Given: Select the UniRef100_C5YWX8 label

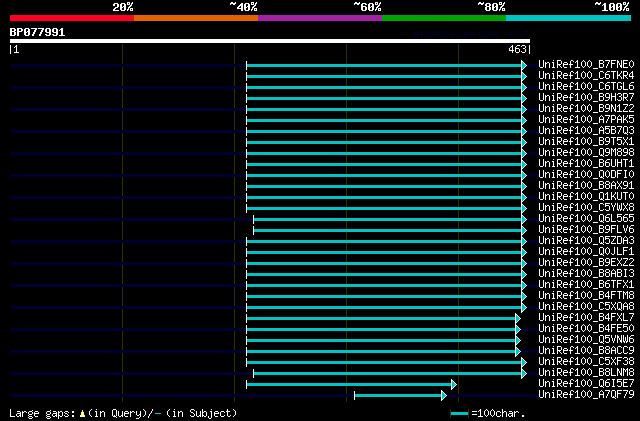Looking at the screenshot, I should click(586, 208).
